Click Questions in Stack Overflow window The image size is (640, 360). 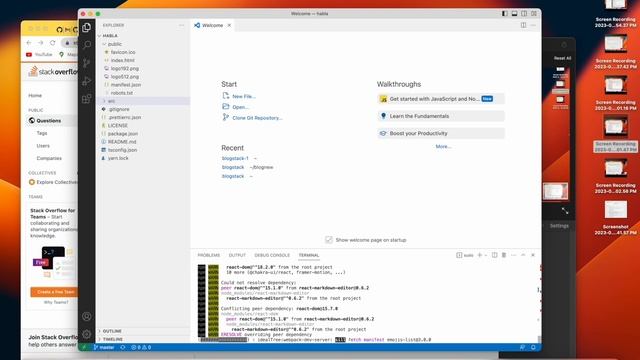coord(49,121)
